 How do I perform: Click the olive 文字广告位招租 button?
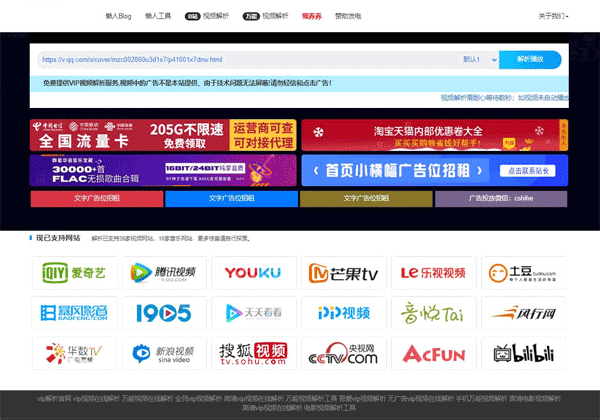pyautogui.click(x=366, y=199)
